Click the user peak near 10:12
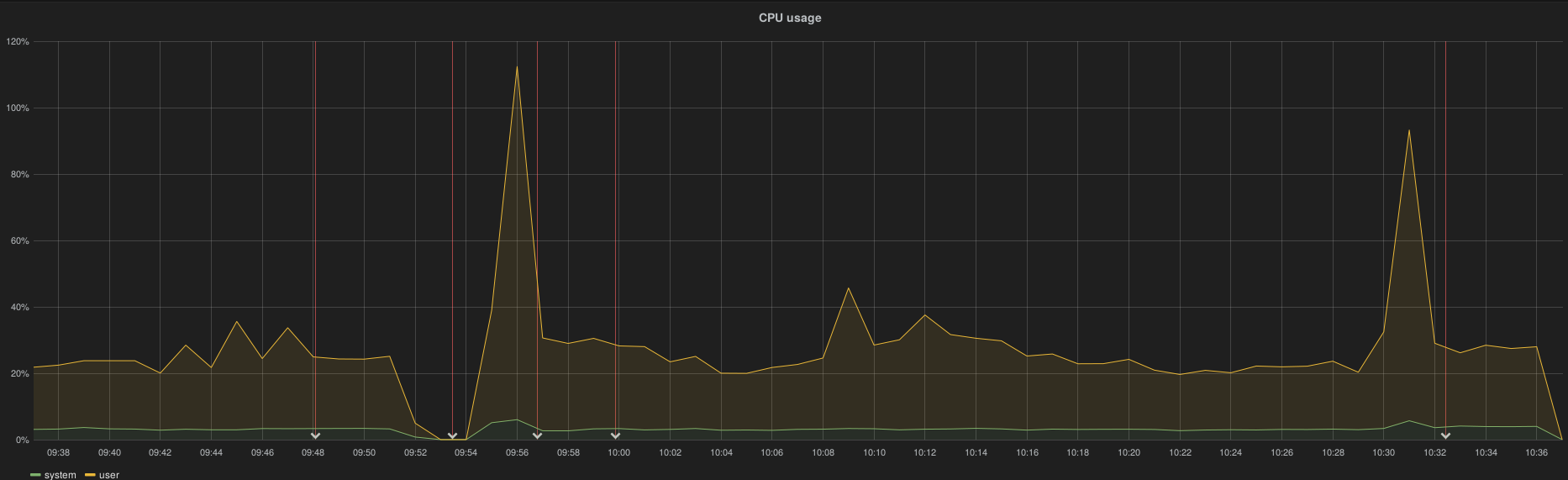Viewport: 1568px width, 480px height. coord(925,315)
